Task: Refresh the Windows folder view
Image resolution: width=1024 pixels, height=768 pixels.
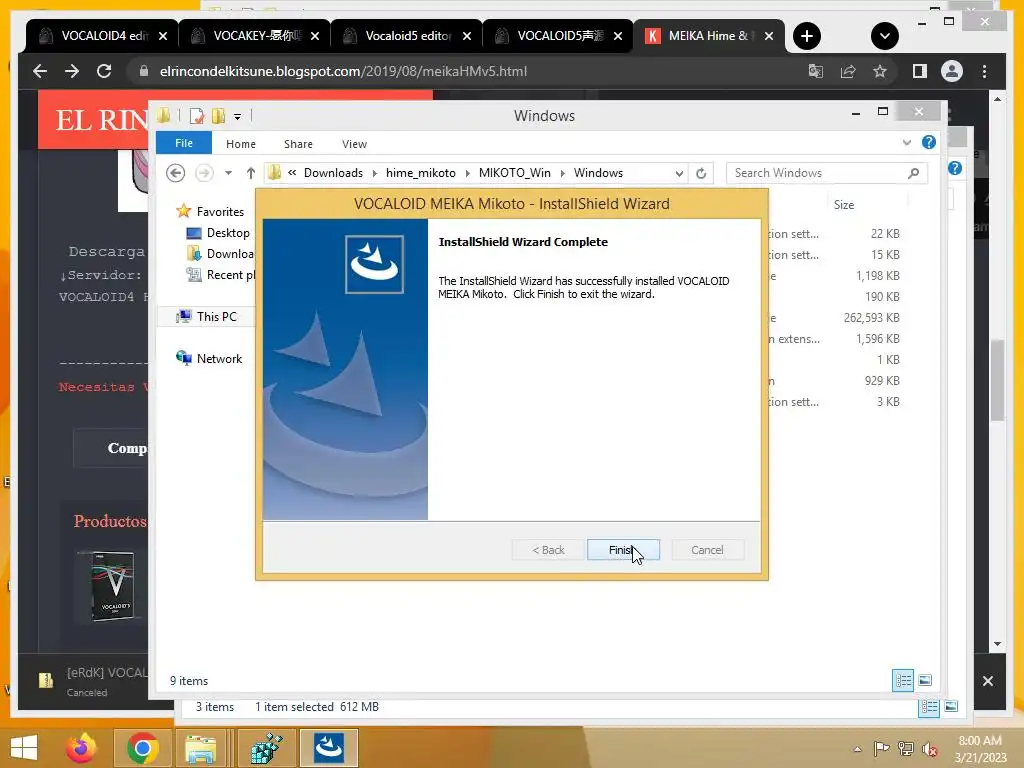Action: 701,173
